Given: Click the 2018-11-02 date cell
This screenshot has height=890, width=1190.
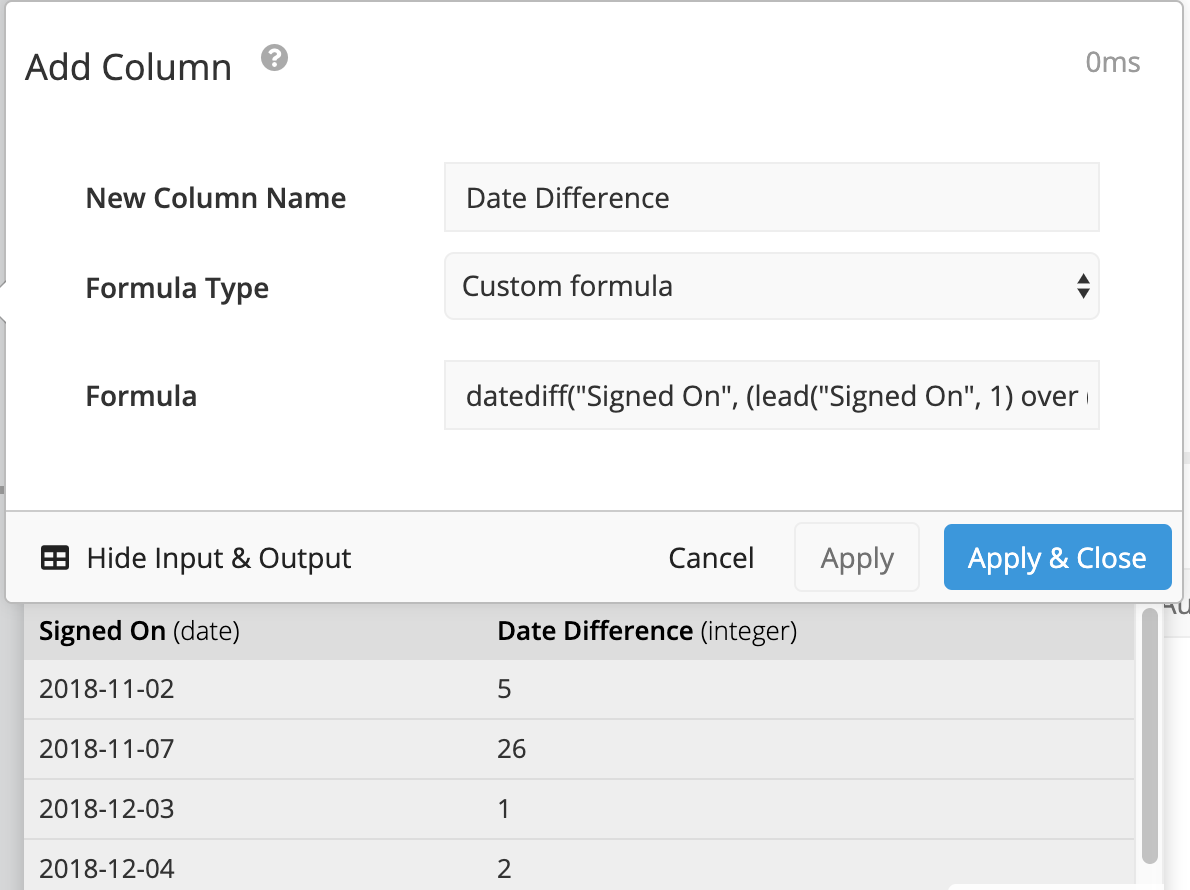Looking at the screenshot, I should pyautogui.click(x=106, y=688).
